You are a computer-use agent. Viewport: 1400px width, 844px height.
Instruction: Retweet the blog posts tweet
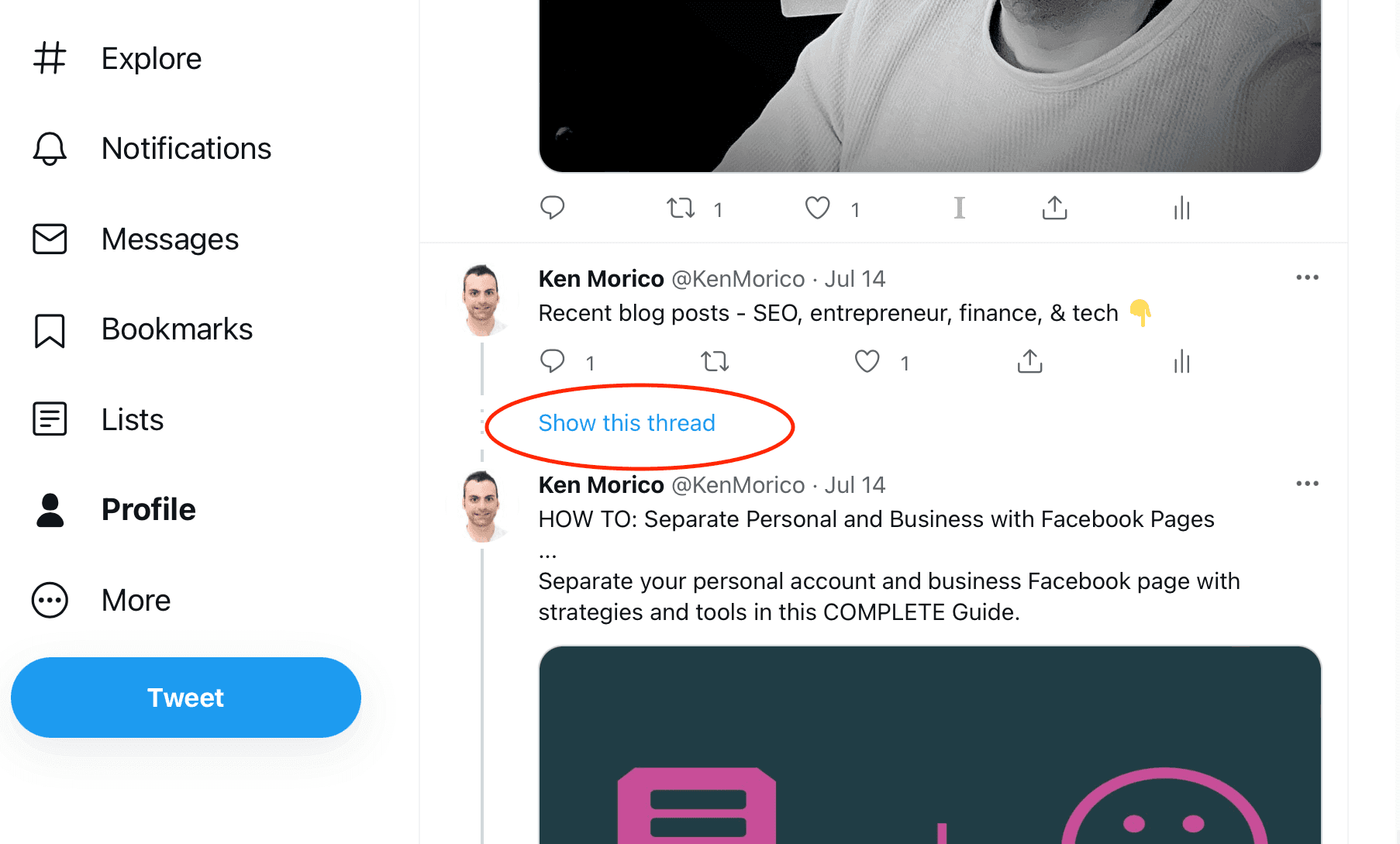pyautogui.click(x=714, y=360)
